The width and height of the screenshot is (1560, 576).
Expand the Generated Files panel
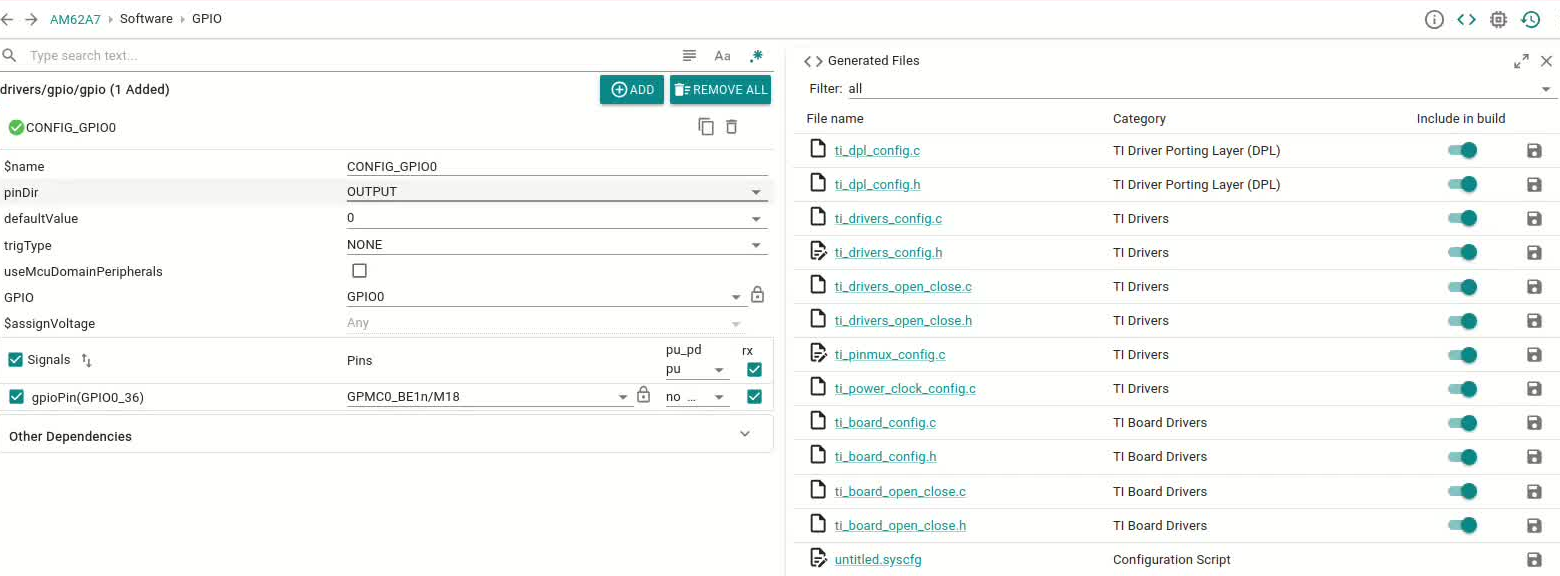(1521, 61)
